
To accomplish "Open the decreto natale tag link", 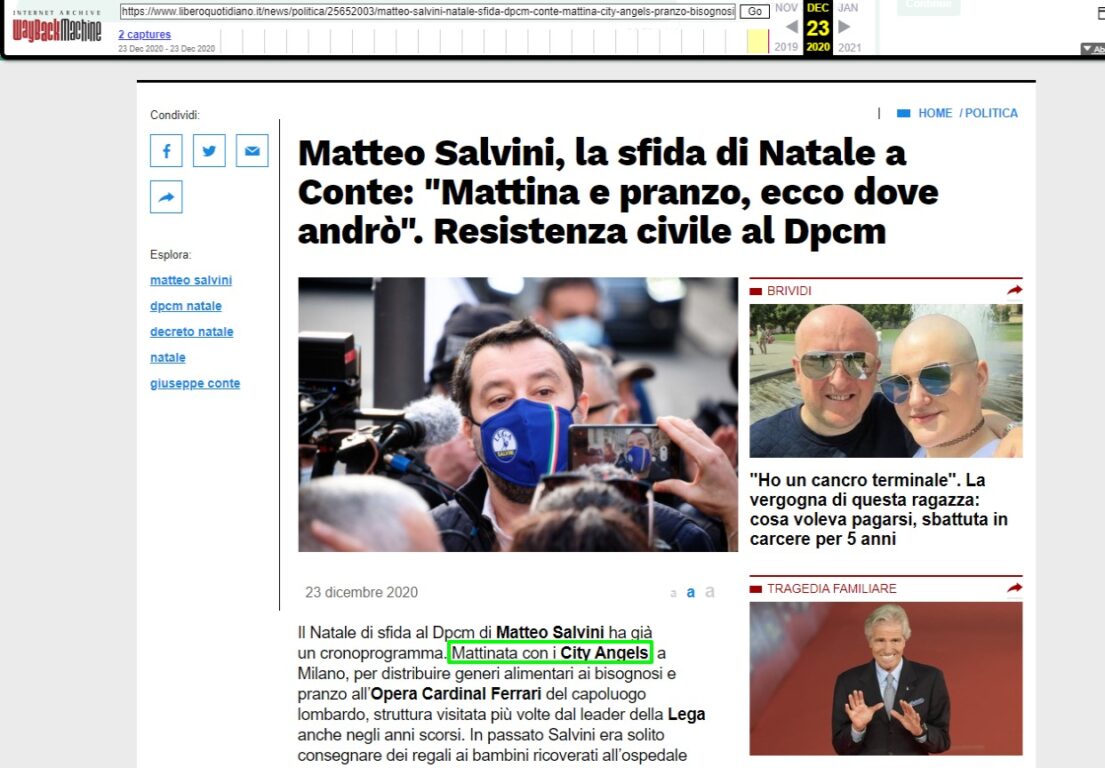I will [192, 332].
